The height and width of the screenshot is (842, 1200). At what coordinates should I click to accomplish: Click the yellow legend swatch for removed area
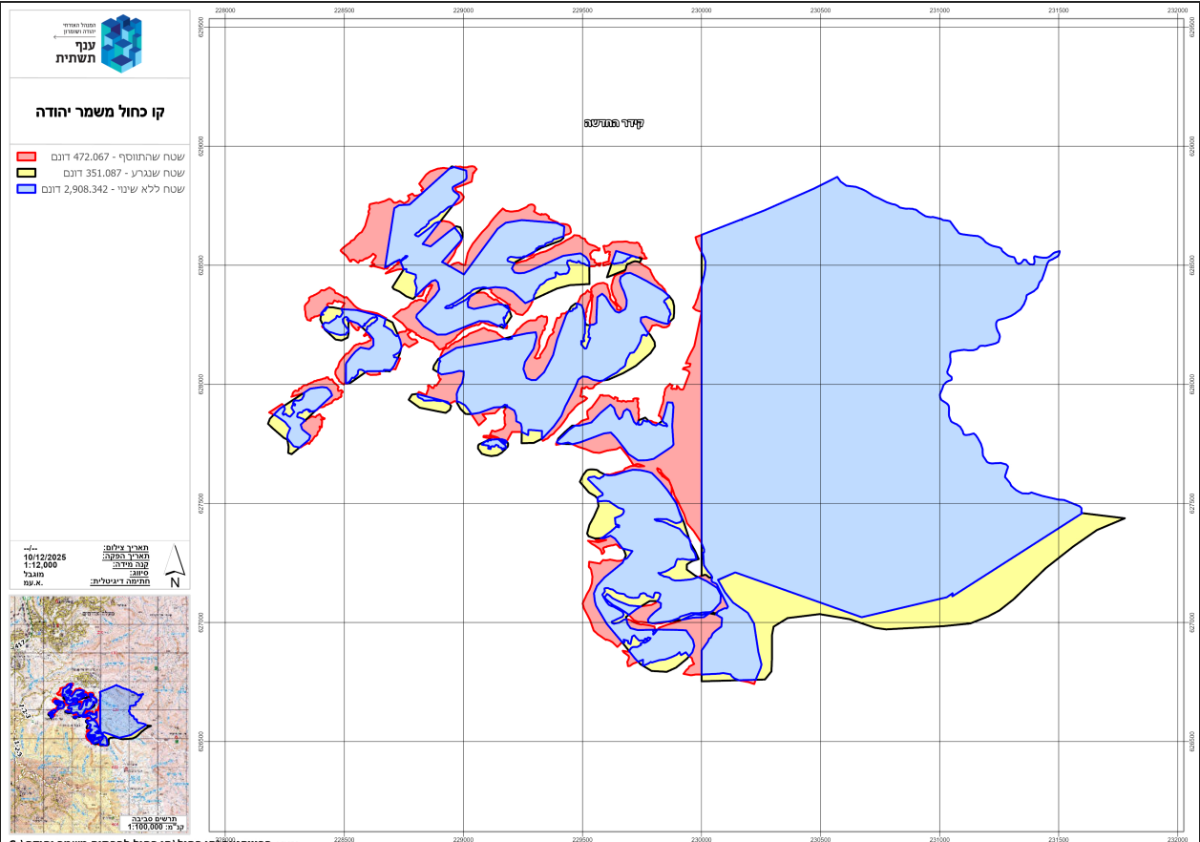tap(27, 173)
